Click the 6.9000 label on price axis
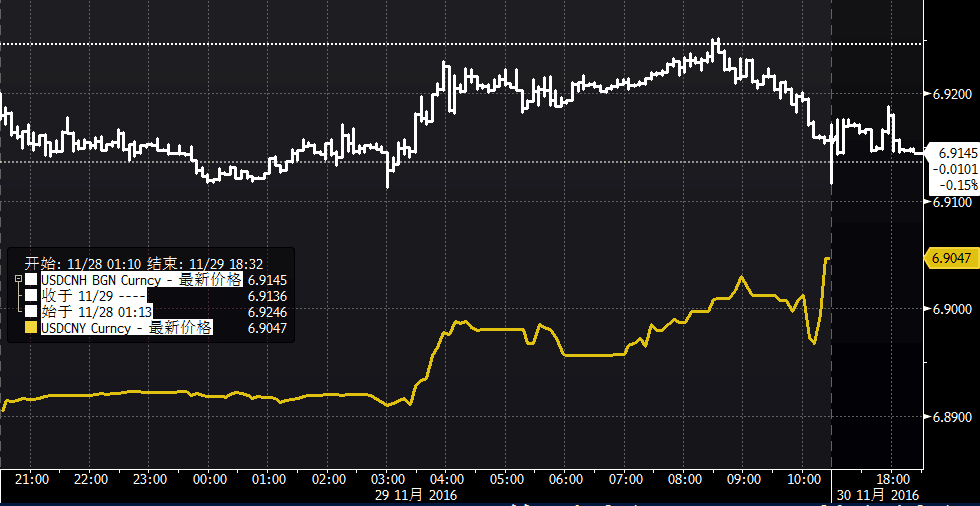The width and height of the screenshot is (980, 506). 951,309
